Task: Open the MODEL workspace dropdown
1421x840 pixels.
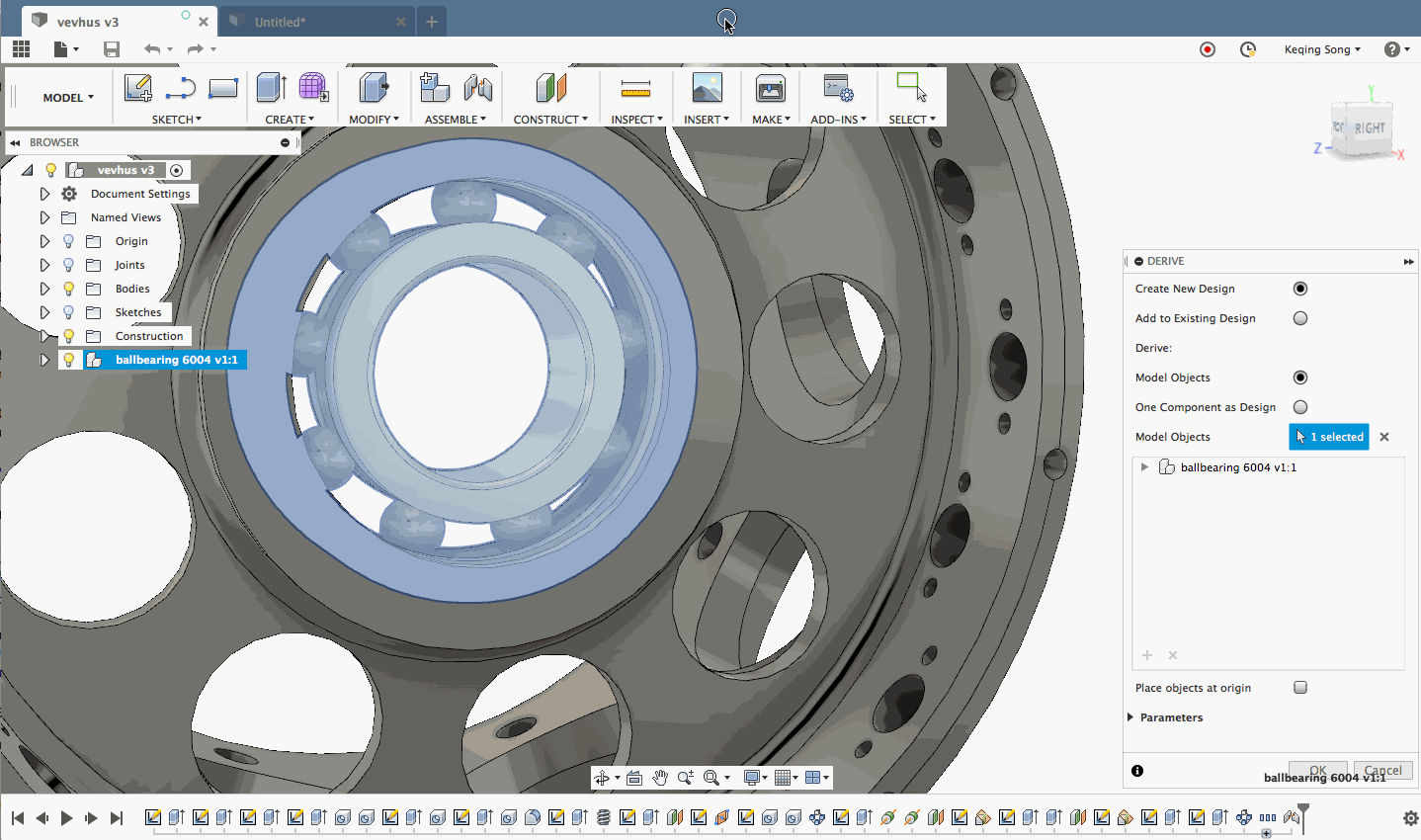Action: [x=68, y=98]
